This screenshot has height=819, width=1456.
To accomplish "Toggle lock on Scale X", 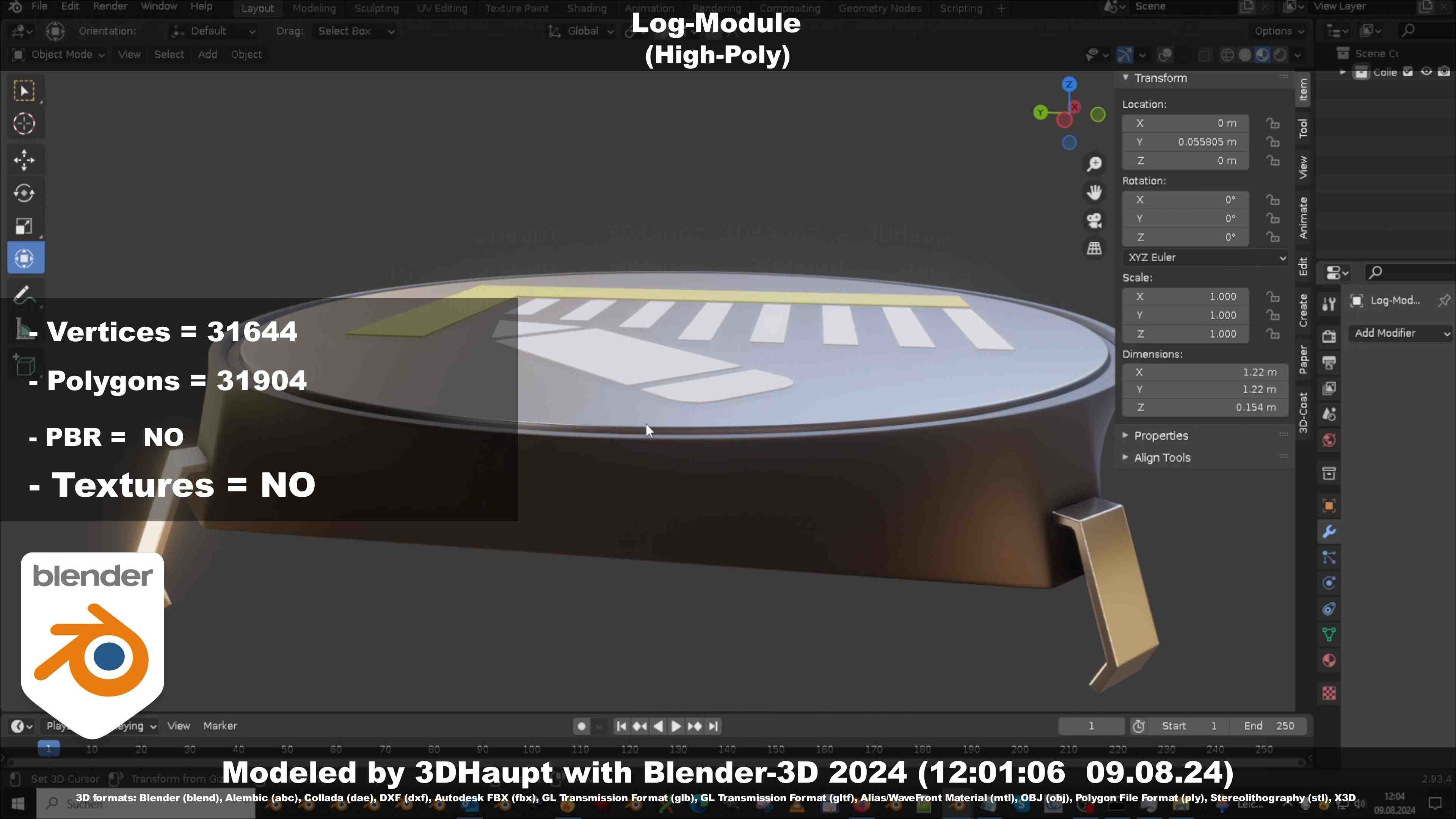I will click(x=1272, y=297).
